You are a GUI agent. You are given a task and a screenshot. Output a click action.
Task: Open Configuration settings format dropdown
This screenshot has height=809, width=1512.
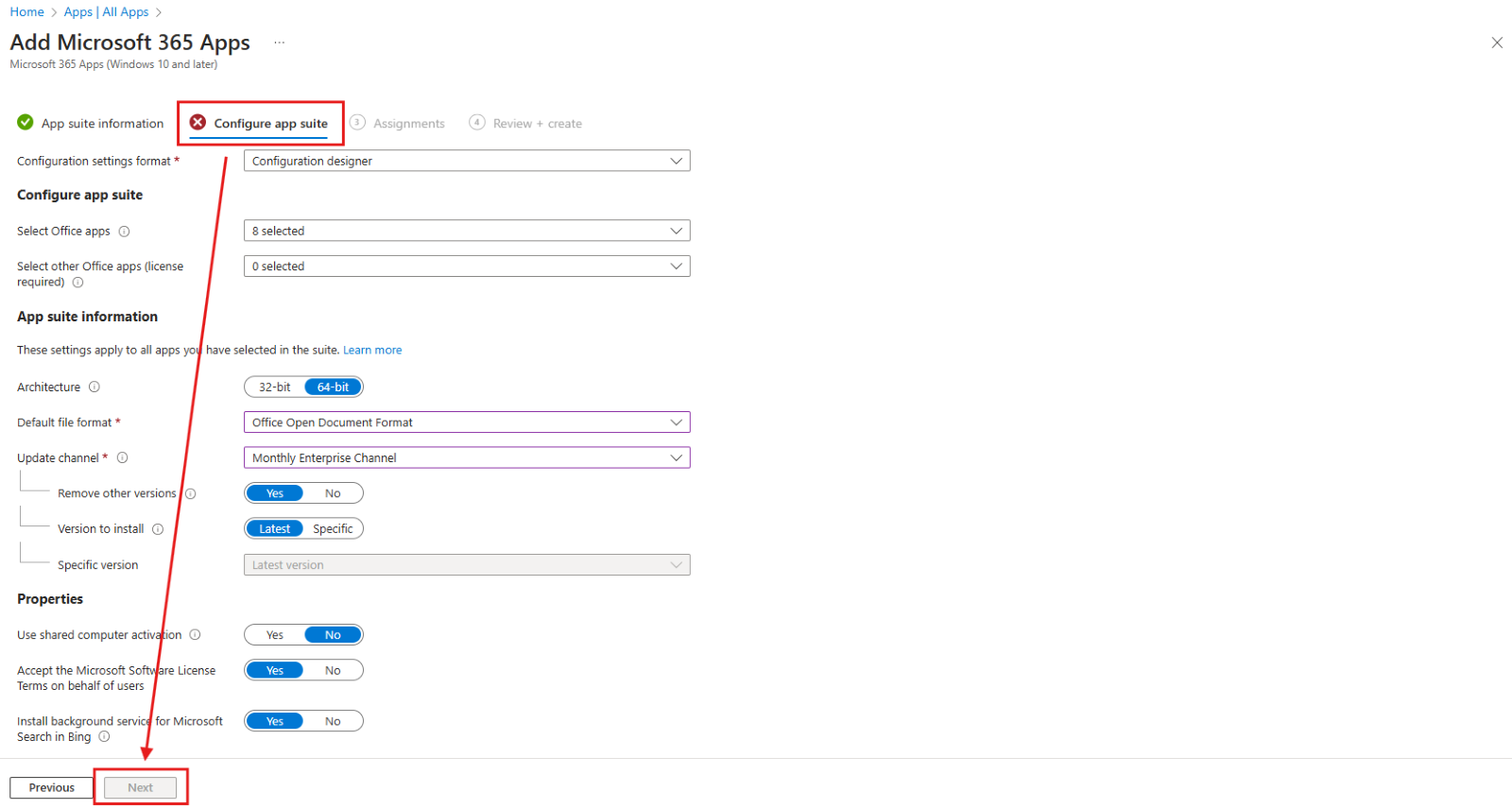pos(467,162)
